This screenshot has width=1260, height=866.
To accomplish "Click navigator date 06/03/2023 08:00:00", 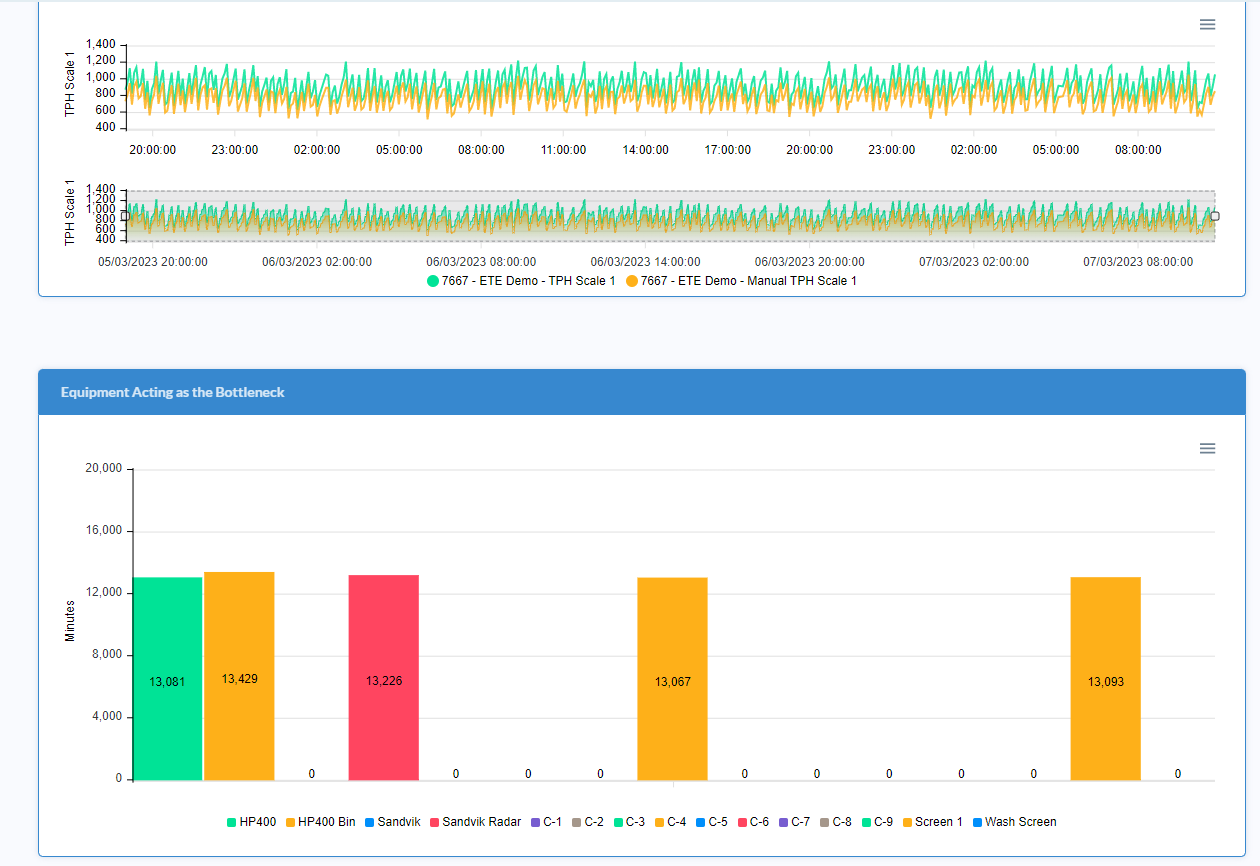I will (x=481, y=262).
